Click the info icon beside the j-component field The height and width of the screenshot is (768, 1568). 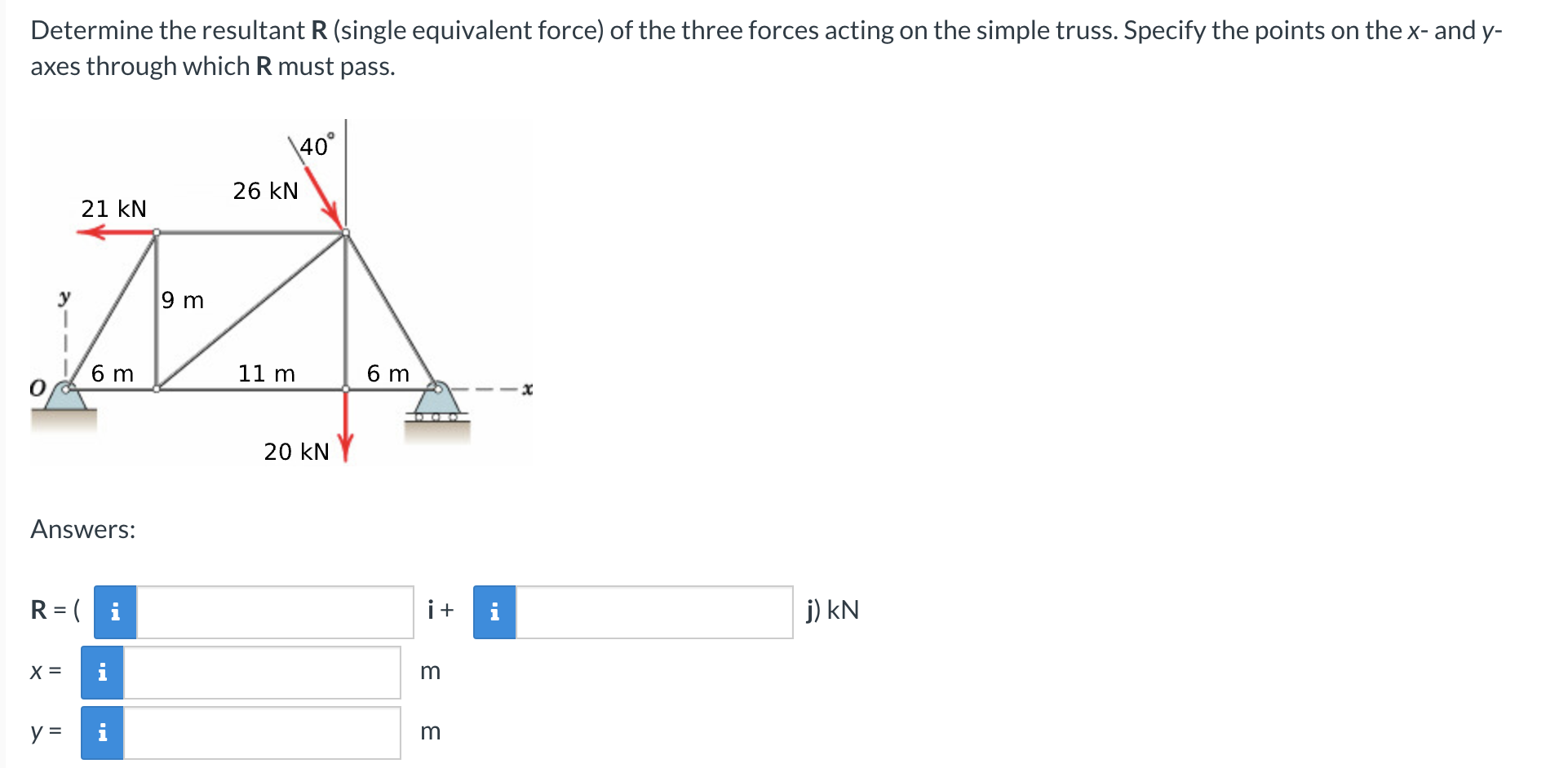pos(494,611)
